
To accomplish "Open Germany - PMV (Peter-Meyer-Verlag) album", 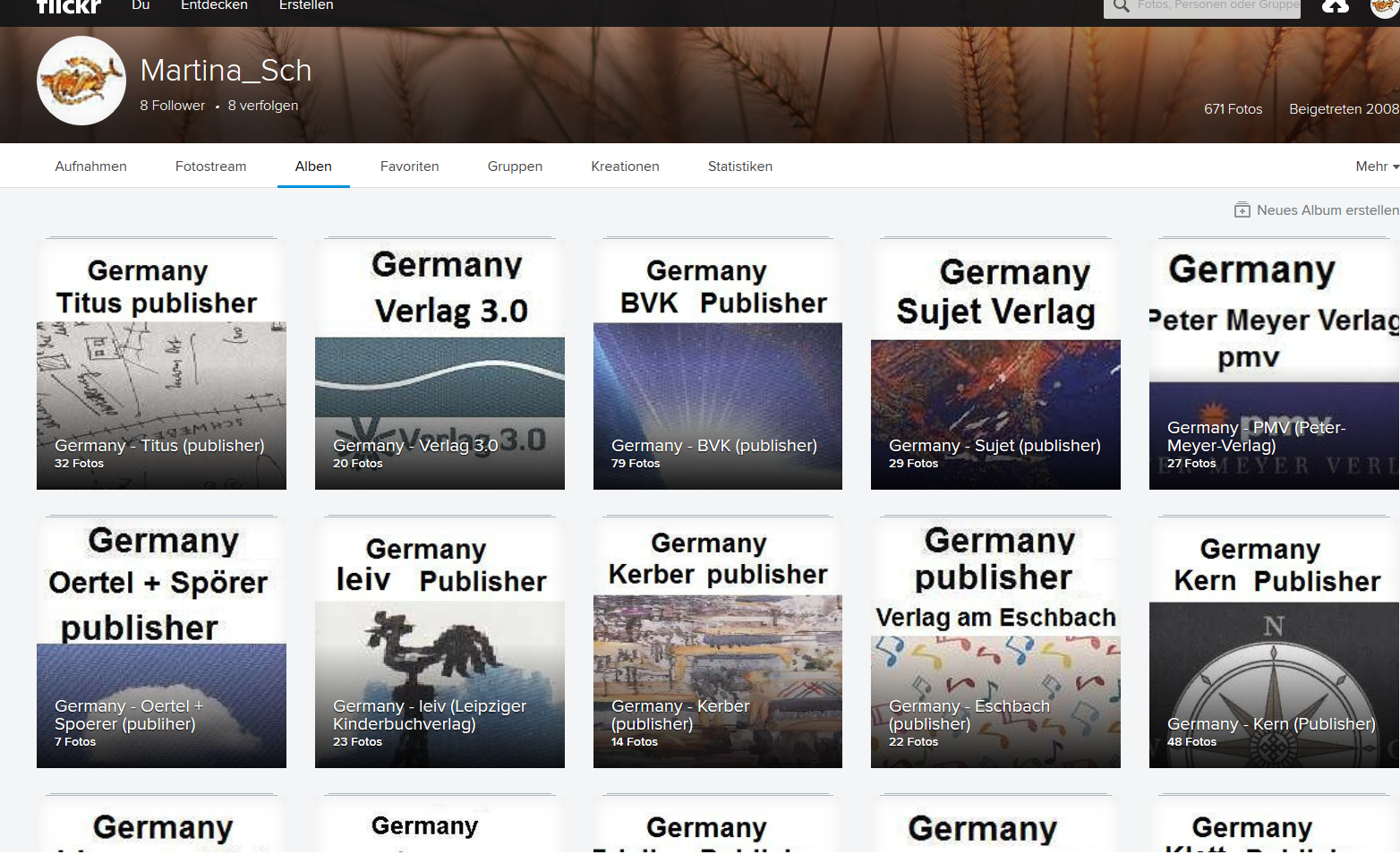I will [x=1274, y=363].
